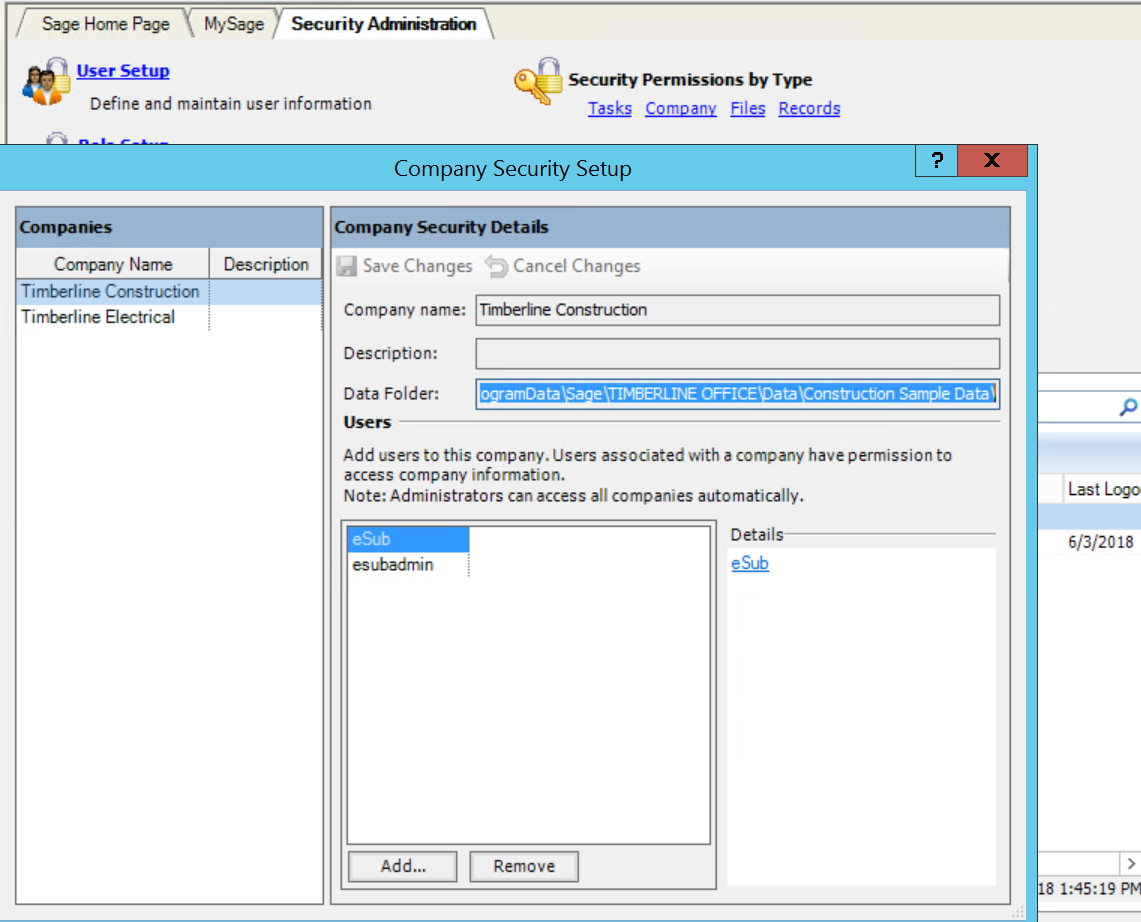
Task: Select the esubadmin user in the list
Action: [x=408, y=565]
